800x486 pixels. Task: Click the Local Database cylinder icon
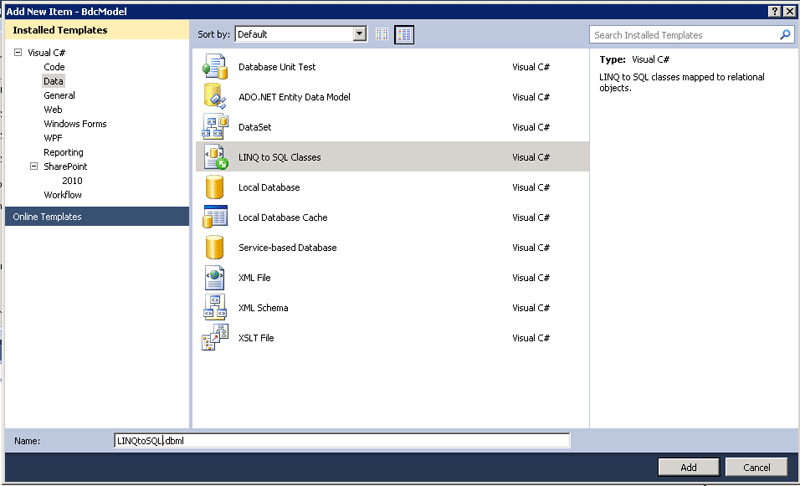215,187
